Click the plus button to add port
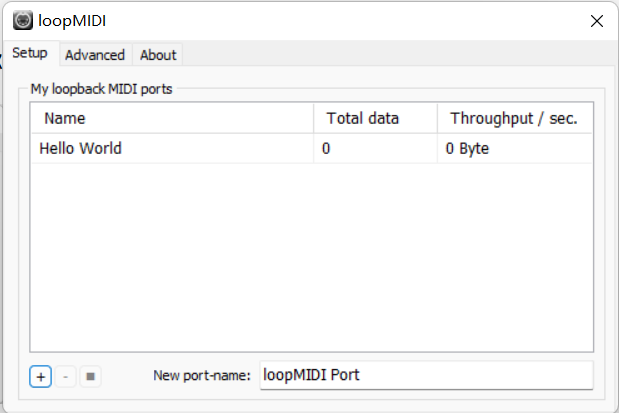 pos(40,377)
